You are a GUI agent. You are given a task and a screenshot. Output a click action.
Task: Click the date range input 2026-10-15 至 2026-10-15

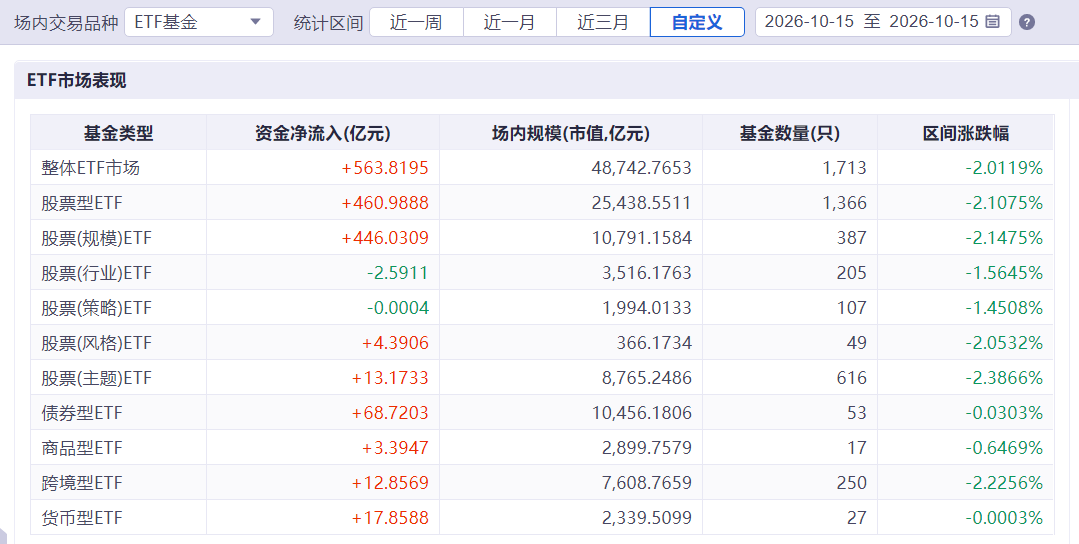(883, 22)
